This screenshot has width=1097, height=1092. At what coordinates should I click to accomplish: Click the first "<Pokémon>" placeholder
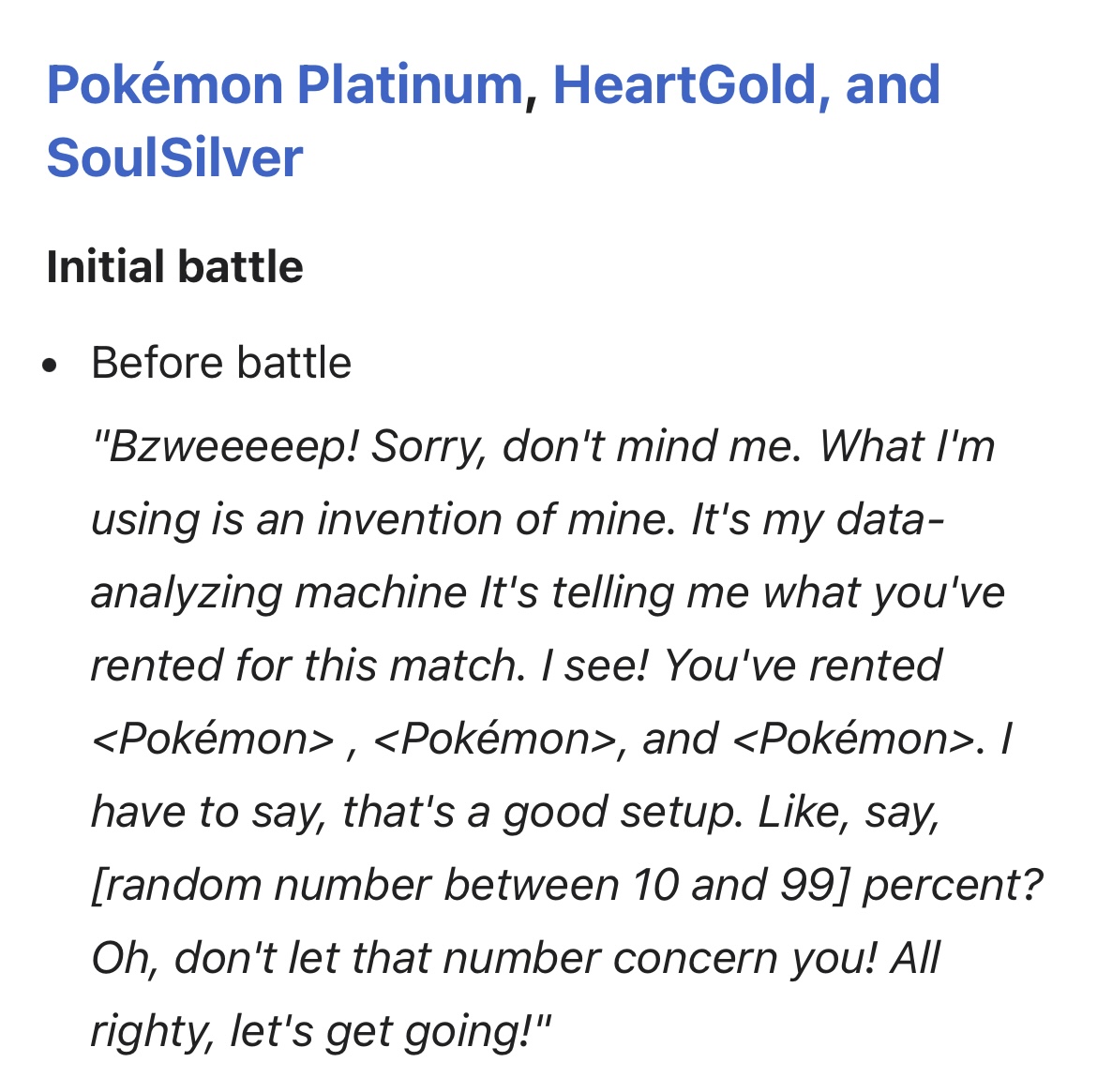pos(212,739)
